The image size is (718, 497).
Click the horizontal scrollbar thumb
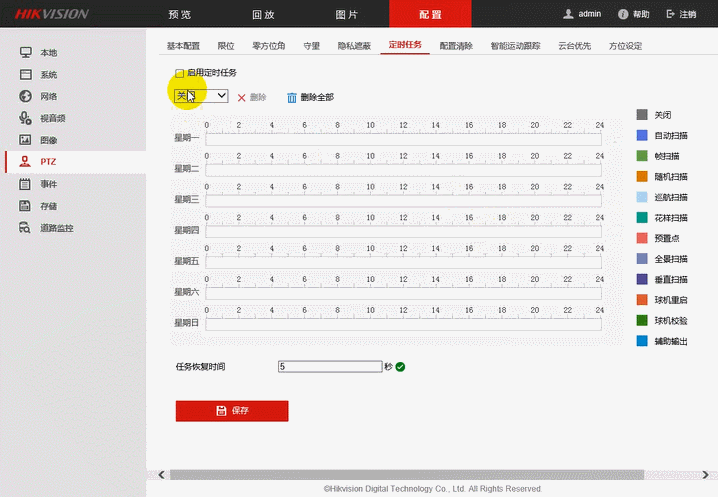pyautogui.click(x=407, y=475)
